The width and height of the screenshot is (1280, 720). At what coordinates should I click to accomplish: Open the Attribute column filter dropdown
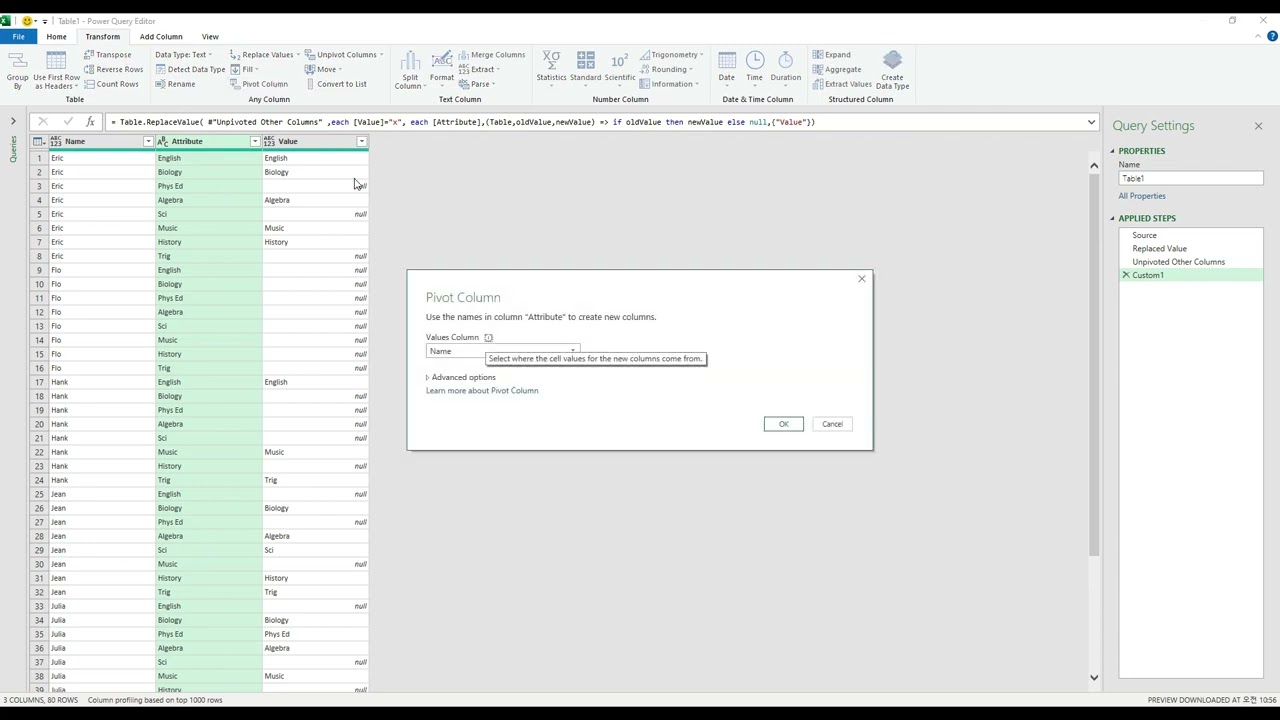pos(254,142)
